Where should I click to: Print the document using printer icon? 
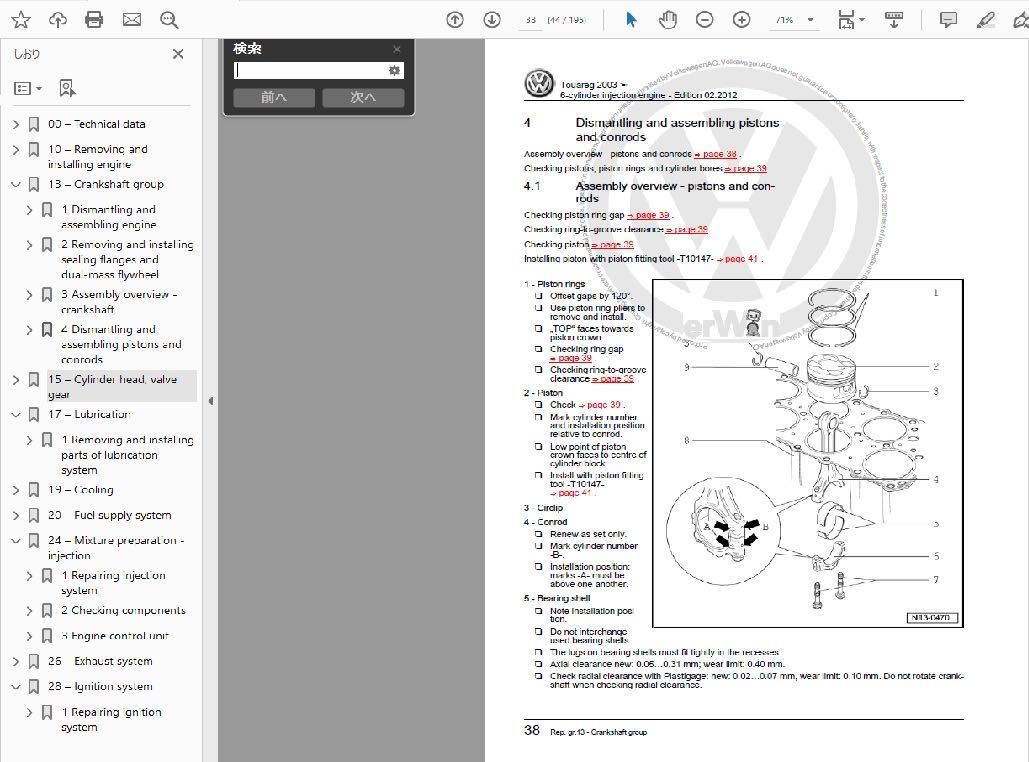94,20
